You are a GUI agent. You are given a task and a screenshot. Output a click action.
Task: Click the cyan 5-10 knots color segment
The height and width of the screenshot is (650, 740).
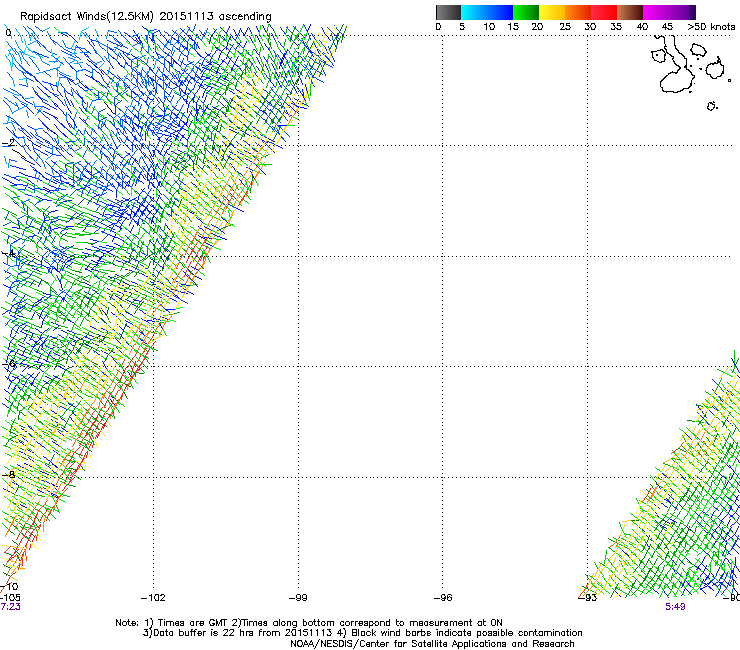tap(473, 12)
